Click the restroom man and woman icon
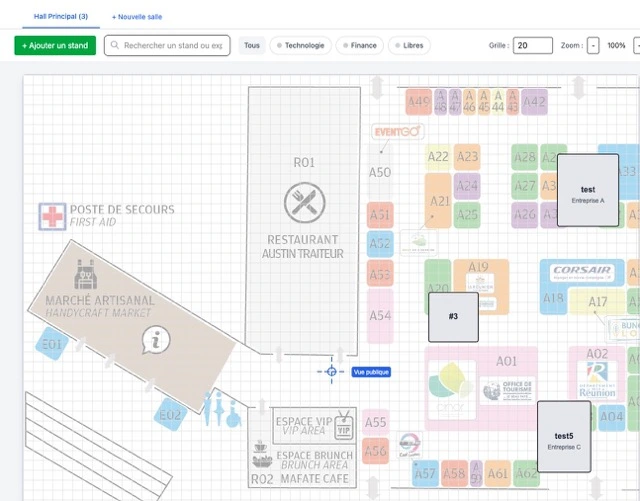The width and height of the screenshot is (640, 501). [x=213, y=407]
